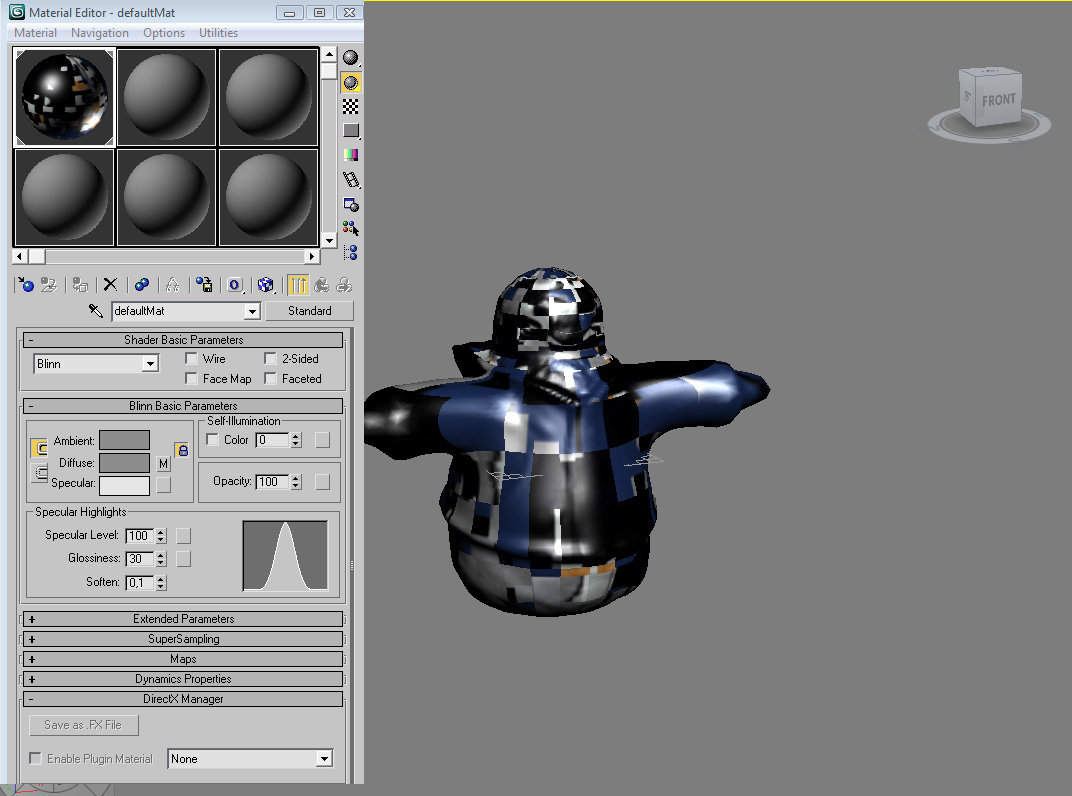This screenshot has width=1072, height=796.
Task: Click the Material menu
Action: pyautogui.click(x=35, y=32)
